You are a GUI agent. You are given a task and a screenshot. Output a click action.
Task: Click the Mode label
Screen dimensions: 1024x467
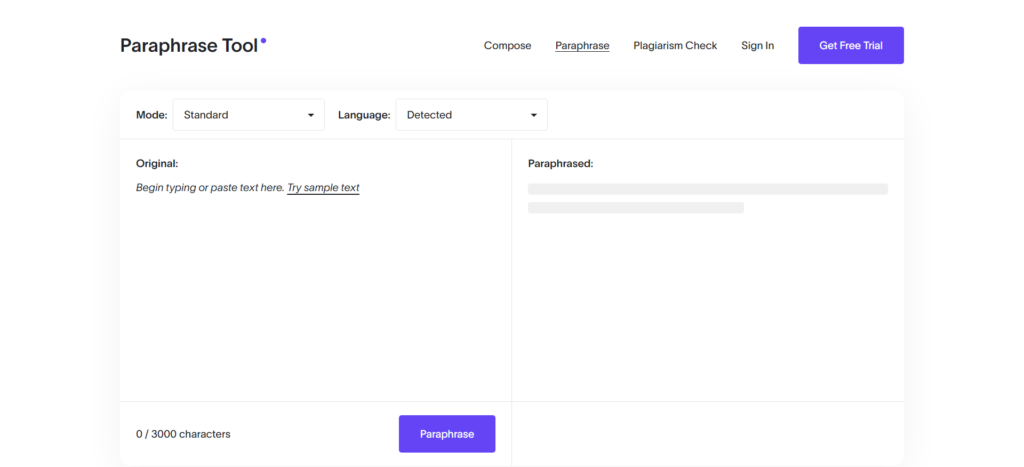[x=152, y=115]
